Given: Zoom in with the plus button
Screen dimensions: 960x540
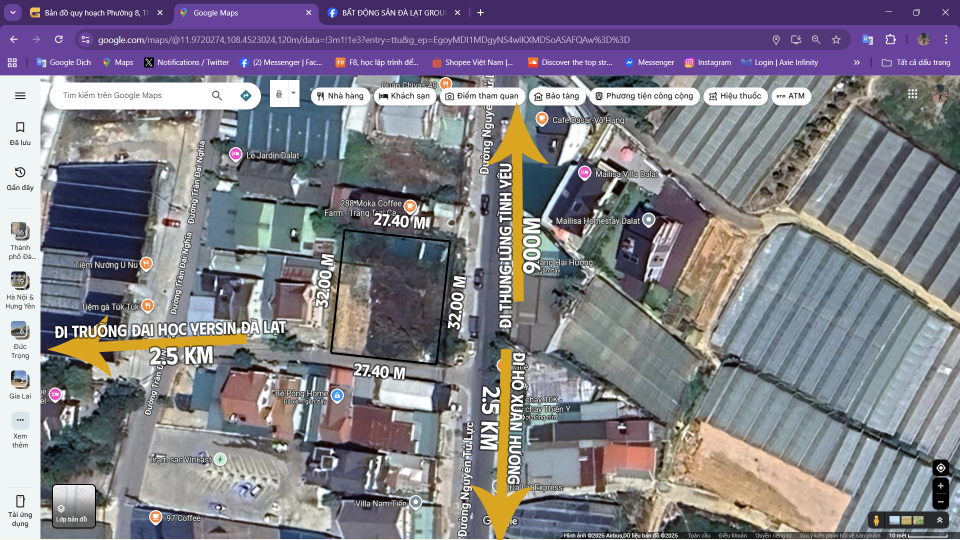Looking at the screenshot, I should pyautogui.click(x=940, y=486).
